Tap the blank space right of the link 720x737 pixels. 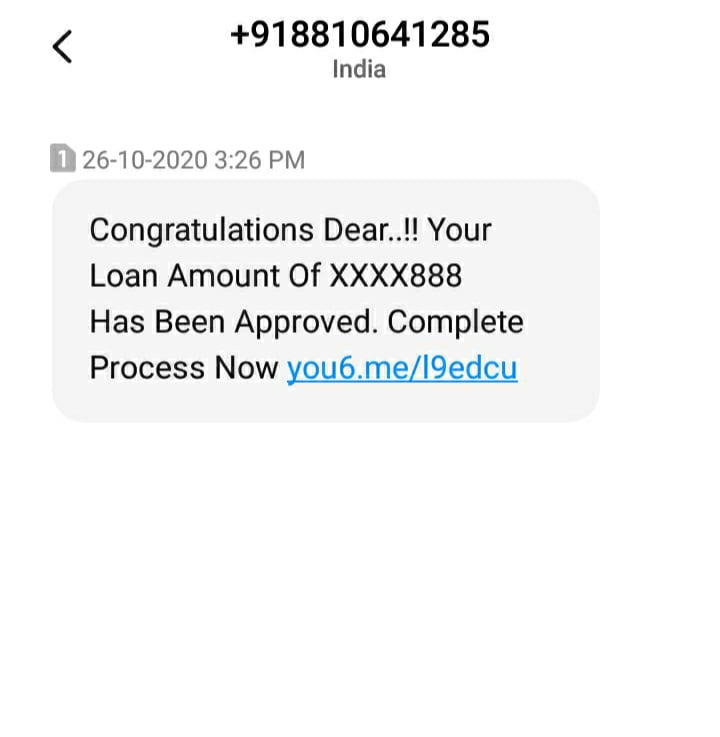[558, 368]
